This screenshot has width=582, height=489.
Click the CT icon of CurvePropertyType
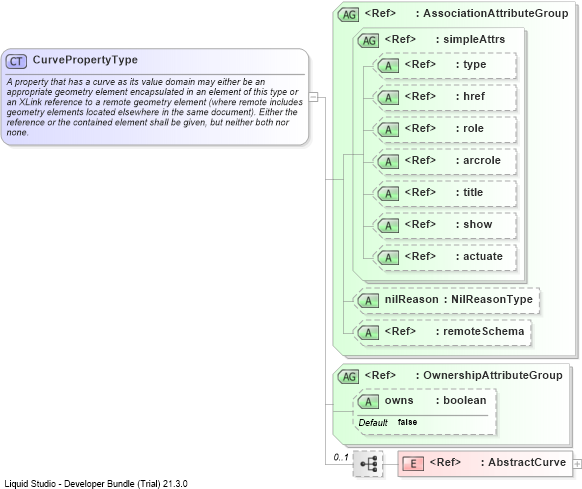16,61
